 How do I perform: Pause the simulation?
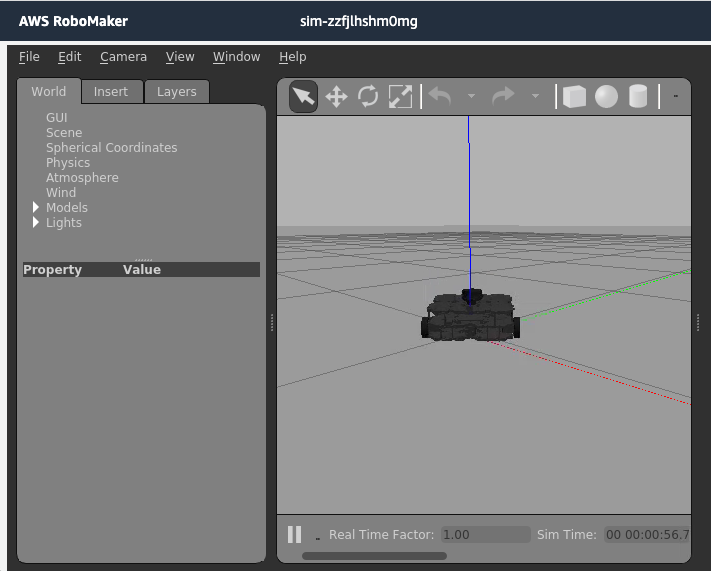click(294, 535)
